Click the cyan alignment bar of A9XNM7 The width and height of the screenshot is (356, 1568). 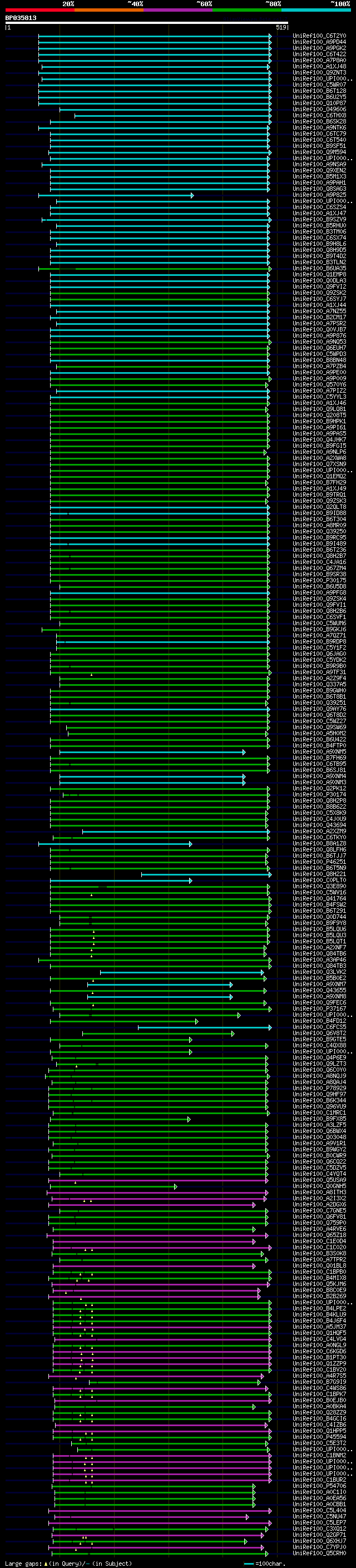(x=160, y=985)
